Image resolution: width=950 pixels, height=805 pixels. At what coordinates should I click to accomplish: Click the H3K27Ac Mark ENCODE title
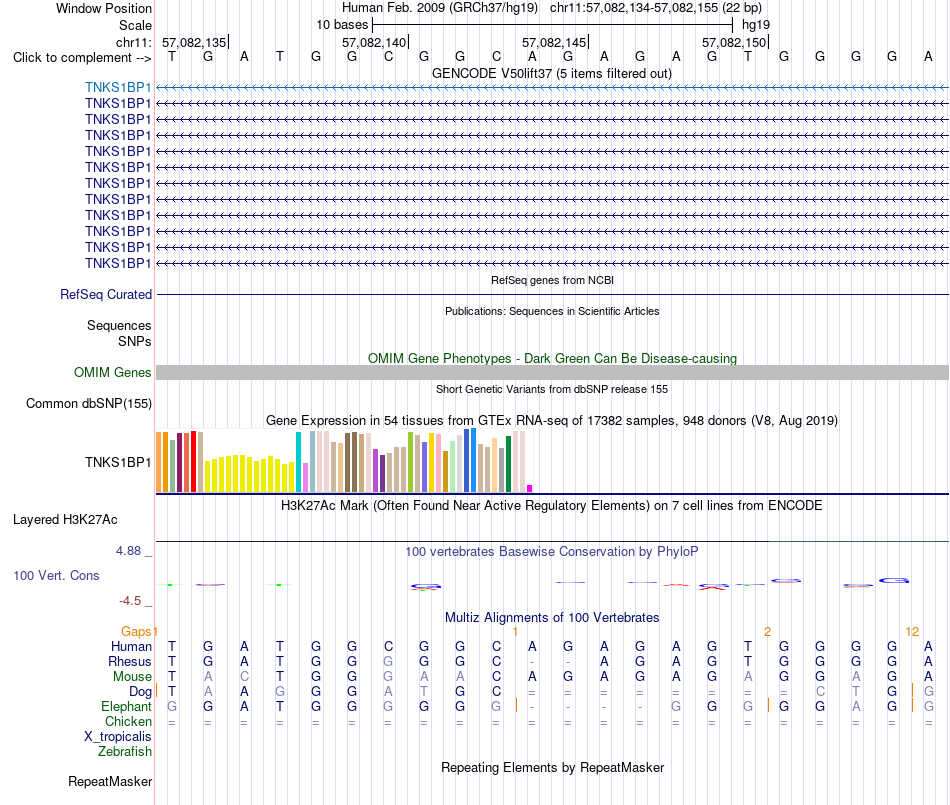coord(552,506)
